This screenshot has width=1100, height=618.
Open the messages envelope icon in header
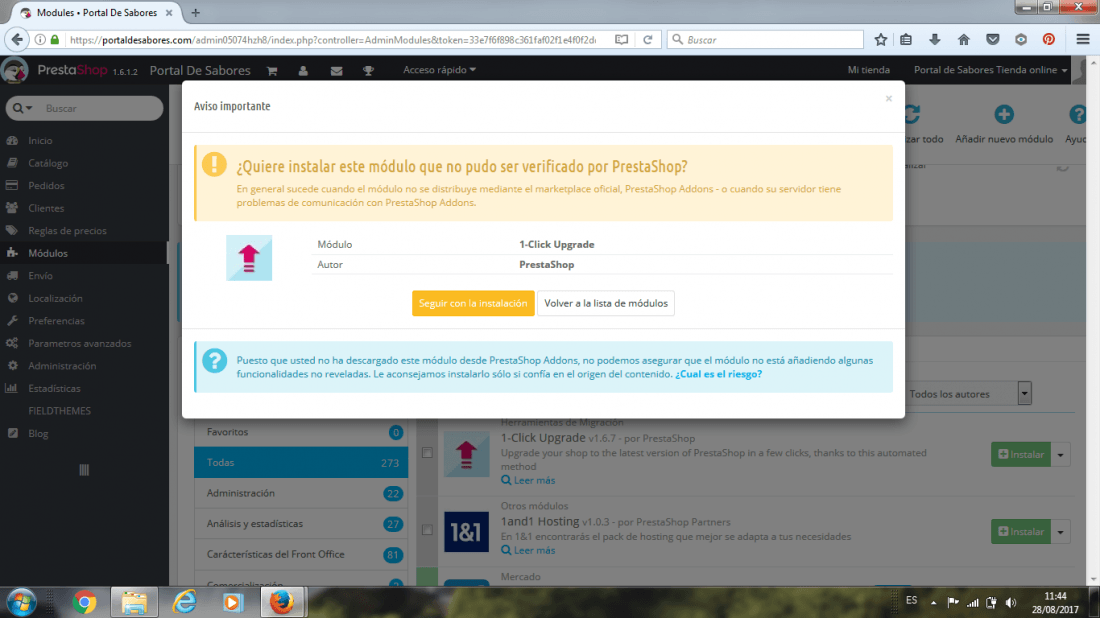point(336,71)
